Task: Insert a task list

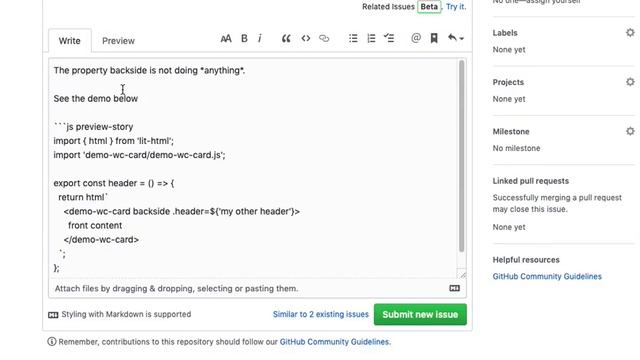Action: tap(389, 38)
